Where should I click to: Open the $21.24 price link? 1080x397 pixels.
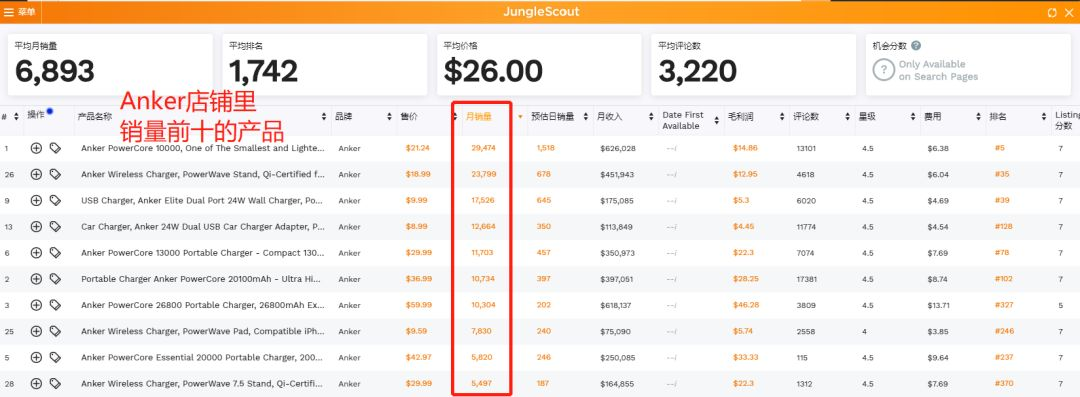[x=418, y=148]
